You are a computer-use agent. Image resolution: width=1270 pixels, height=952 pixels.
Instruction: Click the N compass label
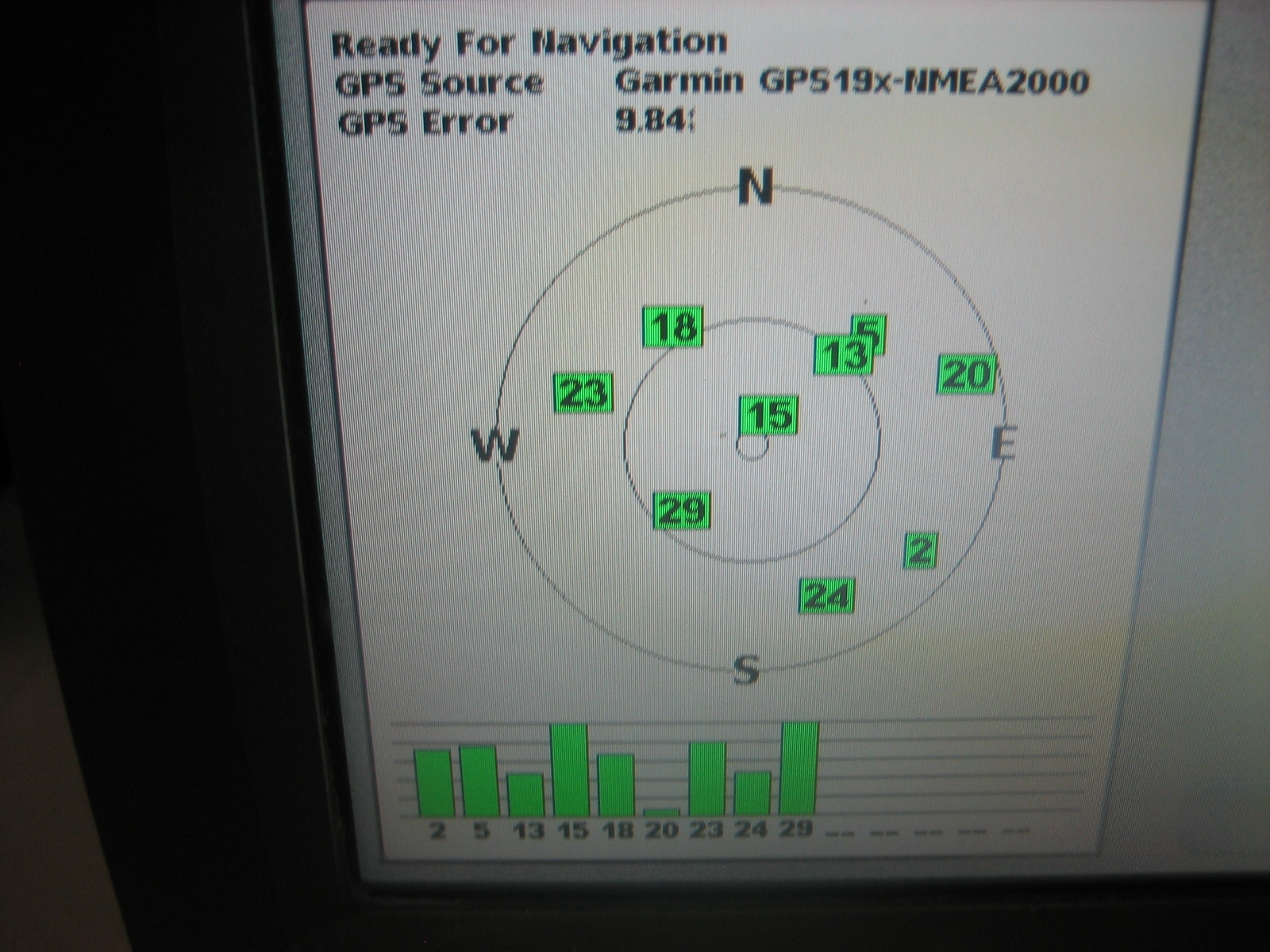756,188
